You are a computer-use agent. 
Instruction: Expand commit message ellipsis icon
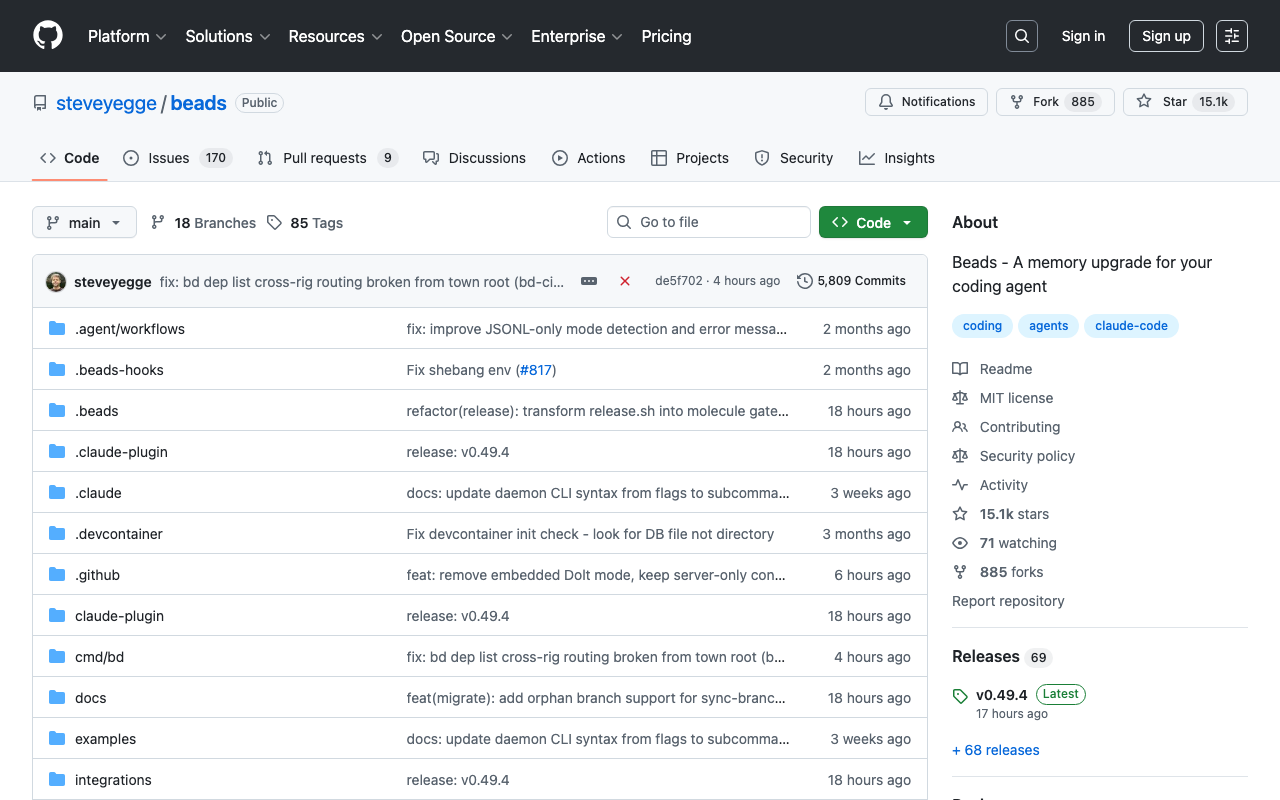(x=589, y=281)
